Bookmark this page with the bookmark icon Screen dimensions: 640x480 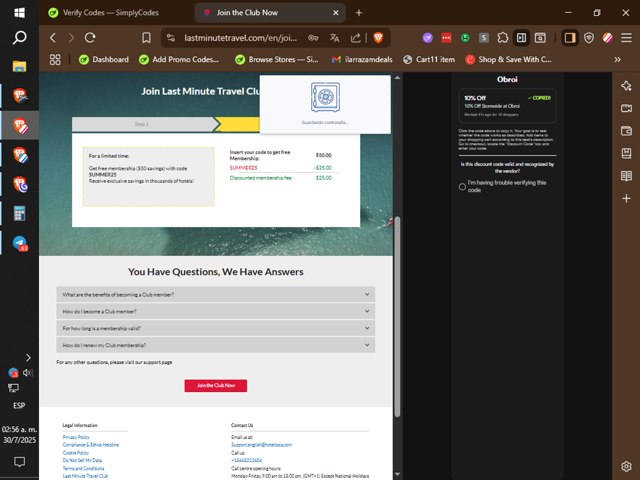click(x=146, y=38)
